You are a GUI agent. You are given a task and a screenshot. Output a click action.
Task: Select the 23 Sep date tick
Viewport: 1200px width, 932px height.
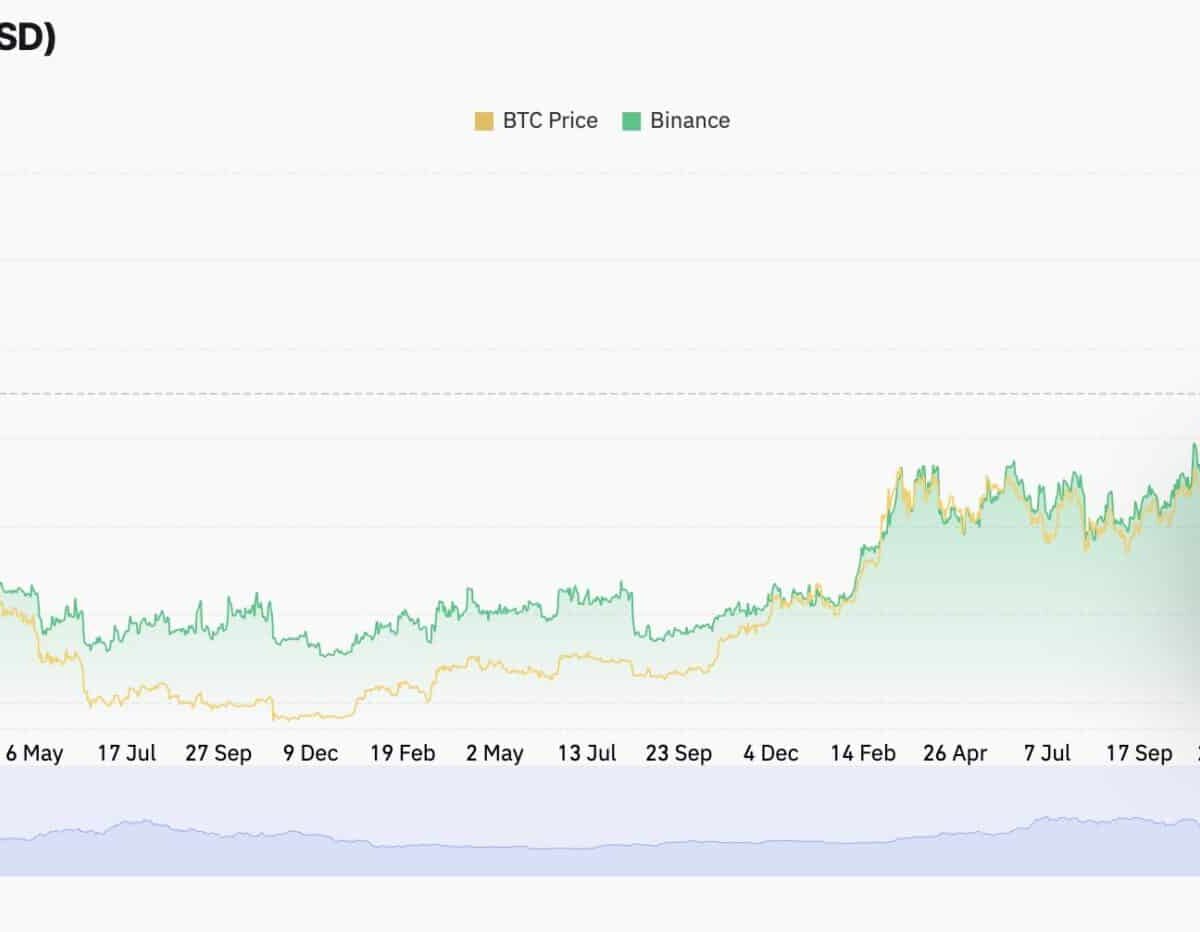[x=678, y=753]
